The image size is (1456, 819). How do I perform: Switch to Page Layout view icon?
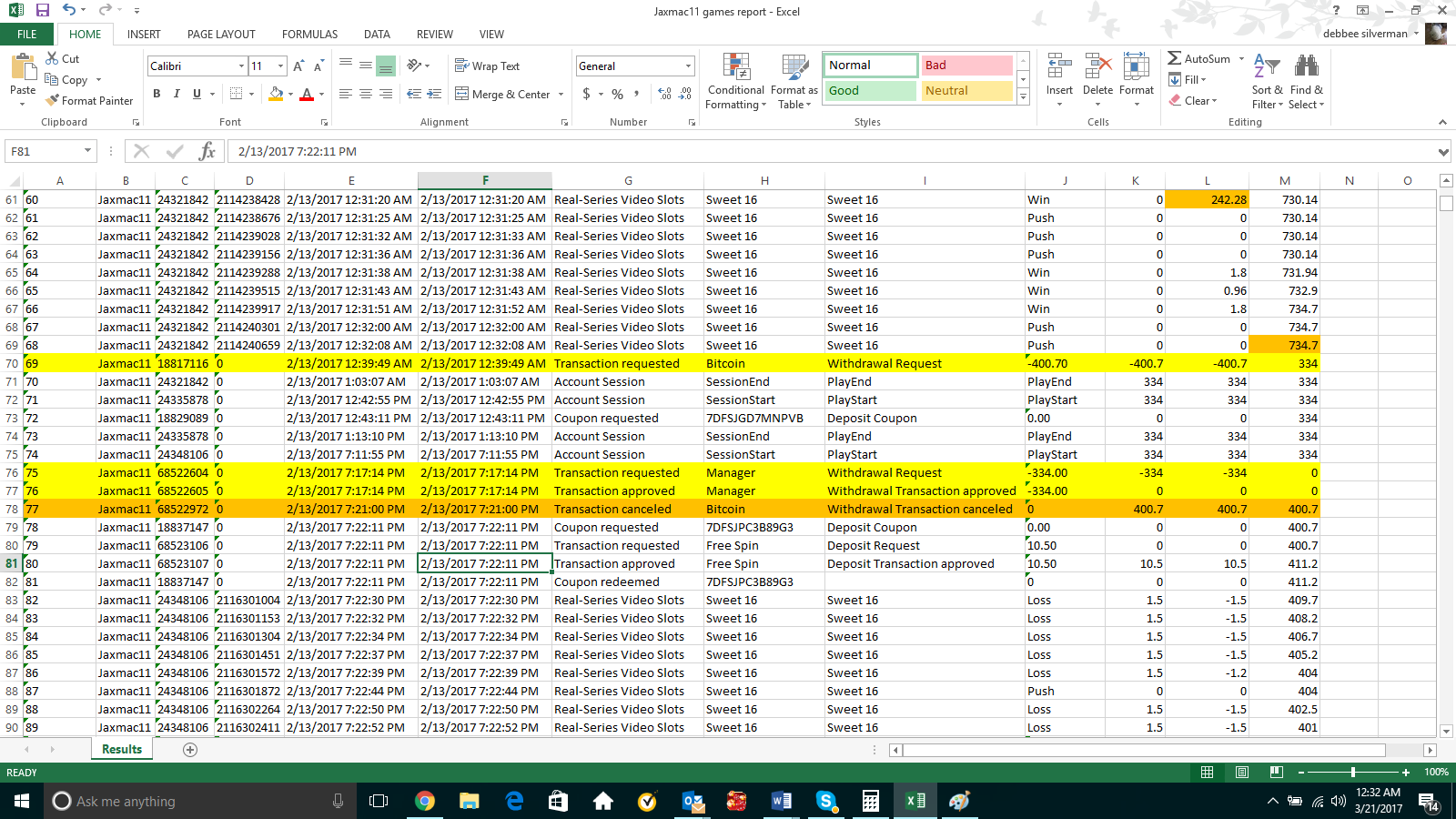pos(1242,773)
